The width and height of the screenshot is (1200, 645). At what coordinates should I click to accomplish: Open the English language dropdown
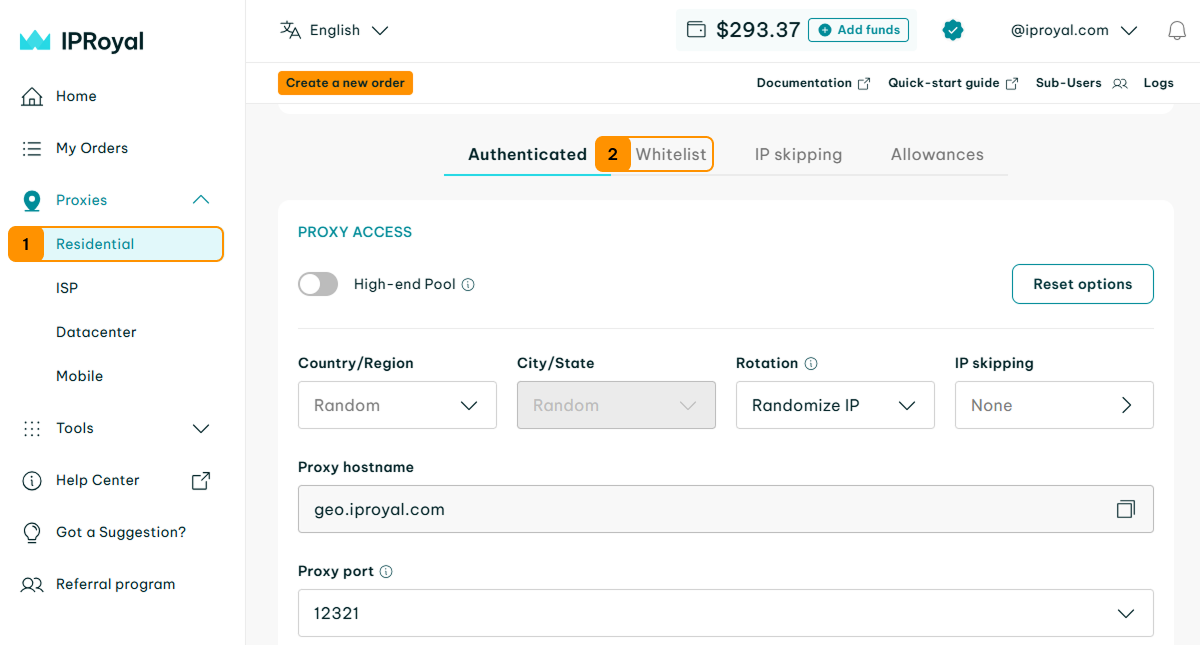tap(334, 30)
